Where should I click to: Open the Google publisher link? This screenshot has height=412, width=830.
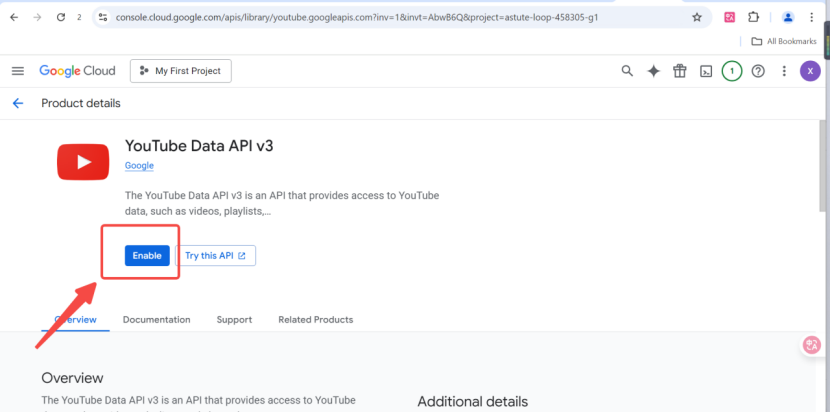coord(139,166)
